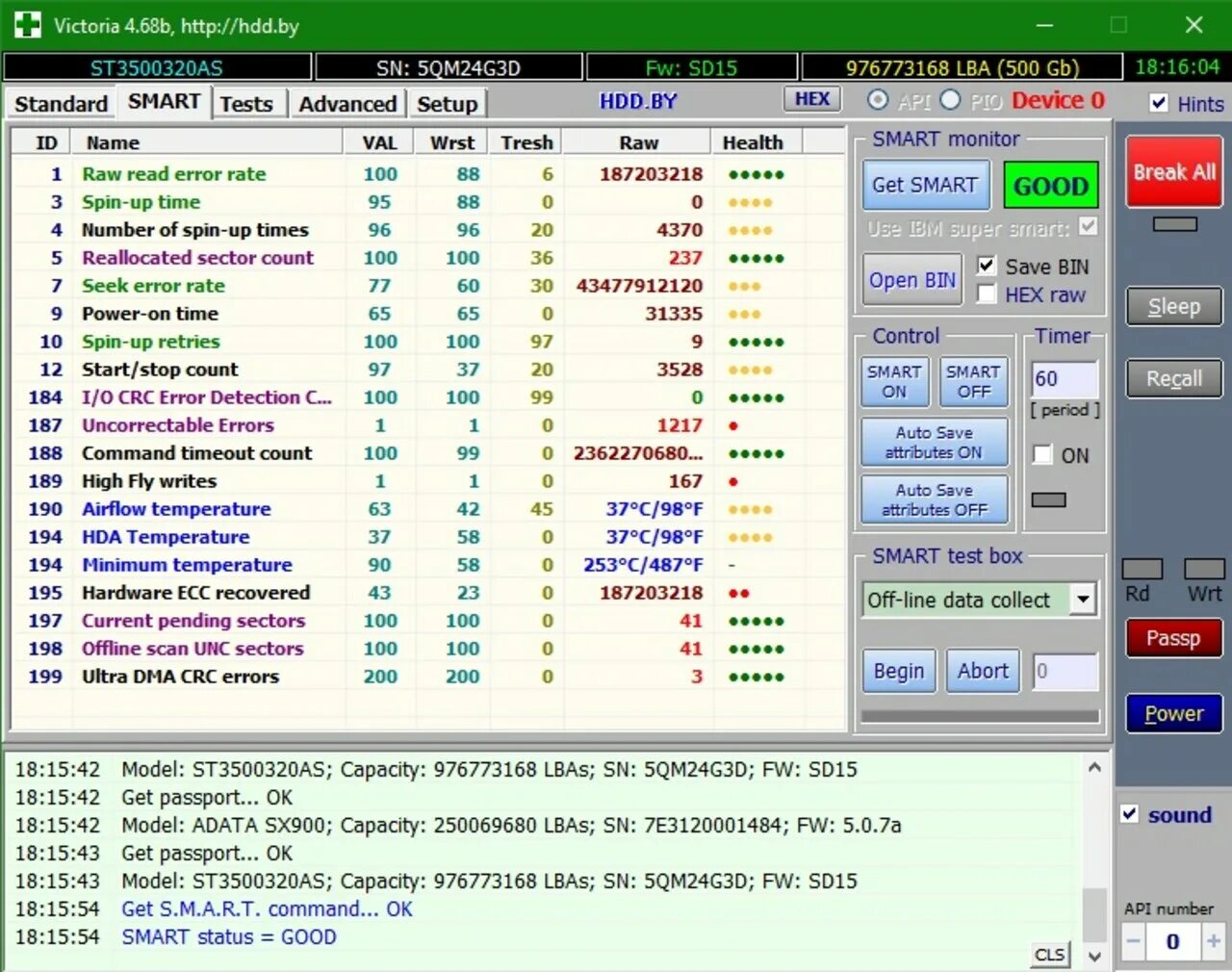The width and height of the screenshot is (1232, 972).
Task: Enable the HEX raw checkbox
Action: [x=987, y=294]
